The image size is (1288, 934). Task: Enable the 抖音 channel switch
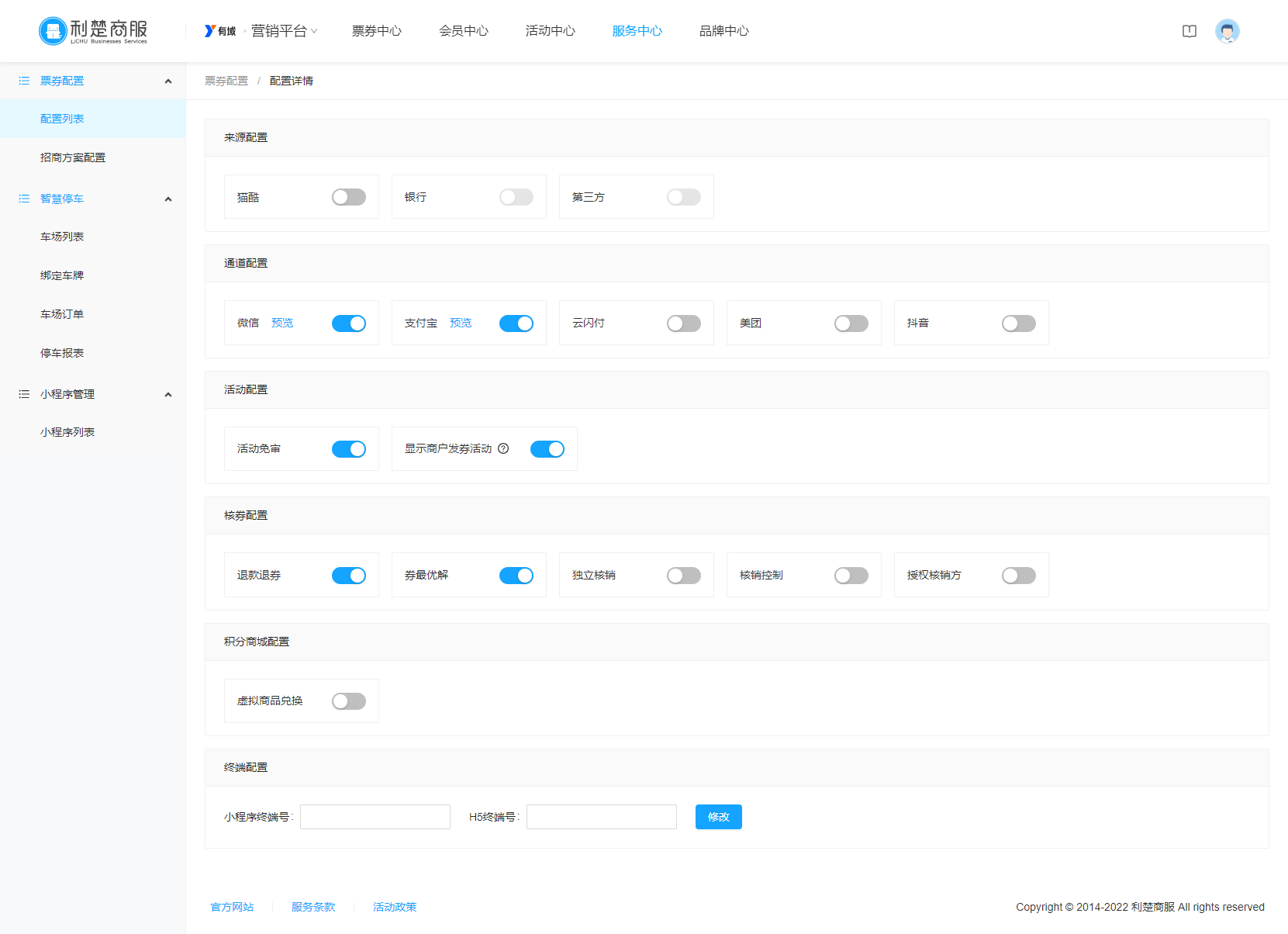[x=1019, y=323]
